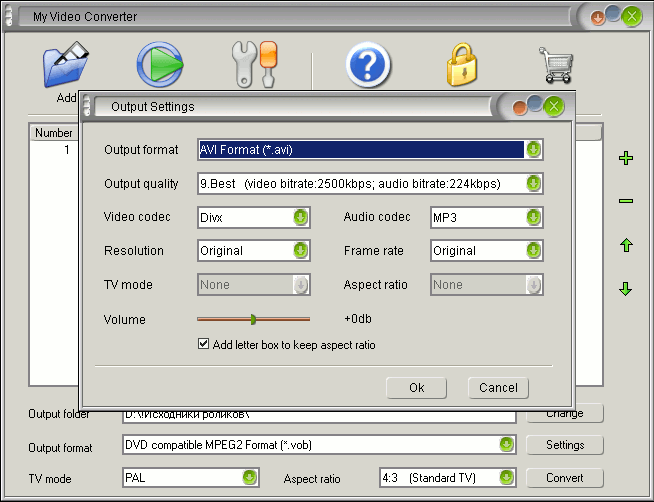654x502 pixels.
Task: Click the Volume slider handle
Action: pyautogui.click(x=253, y=319)
